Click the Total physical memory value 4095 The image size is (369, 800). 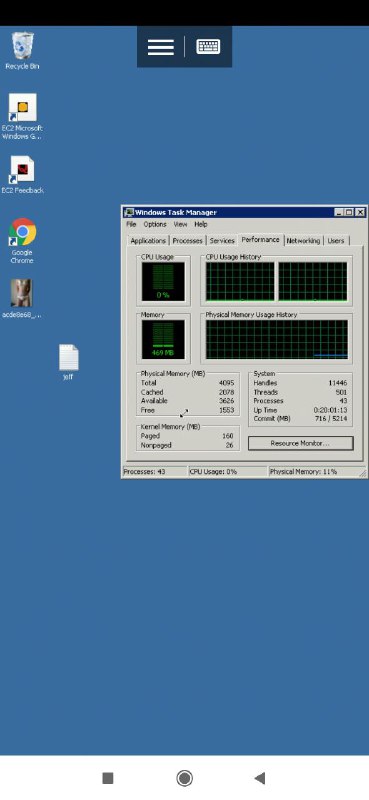pyautogui.click(x=226, y=383)
